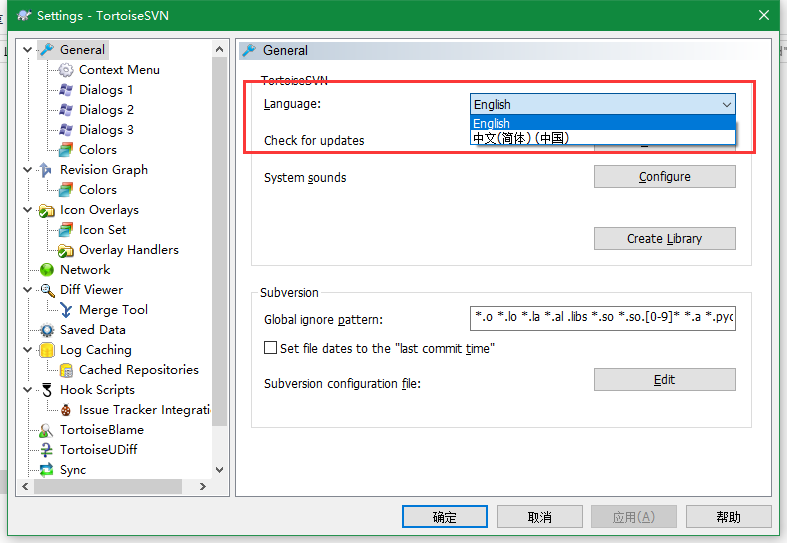
Task: Click the tree horizontal scroll right arrow
Action: 203,486
